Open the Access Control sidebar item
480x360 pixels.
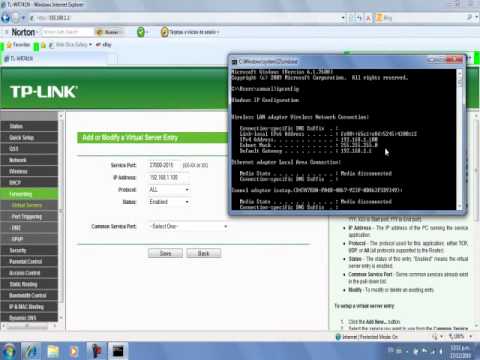tap(29, 273)
